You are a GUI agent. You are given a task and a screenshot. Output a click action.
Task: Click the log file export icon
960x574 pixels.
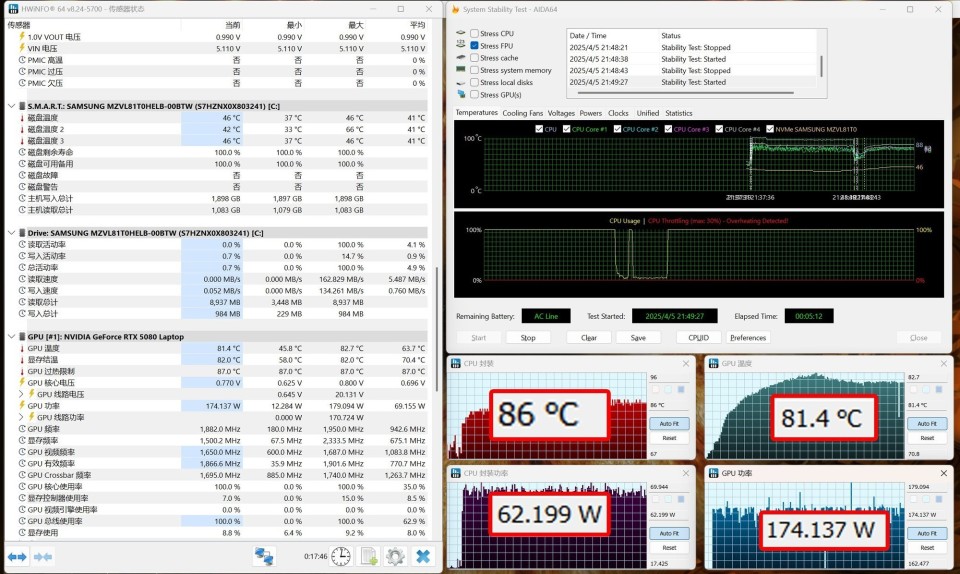coord(368,556)
